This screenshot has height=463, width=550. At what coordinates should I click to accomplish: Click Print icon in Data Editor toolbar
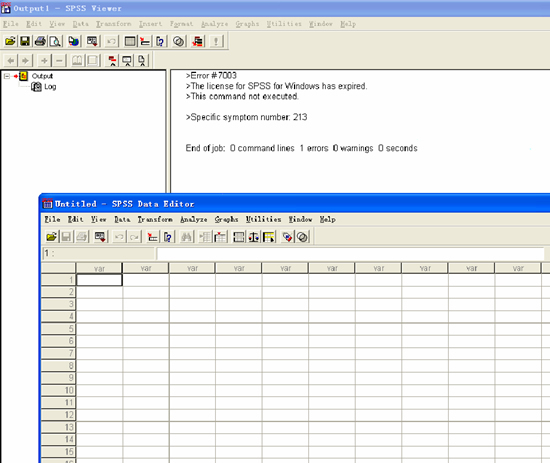pyautogui.click(x=82, y=237)
